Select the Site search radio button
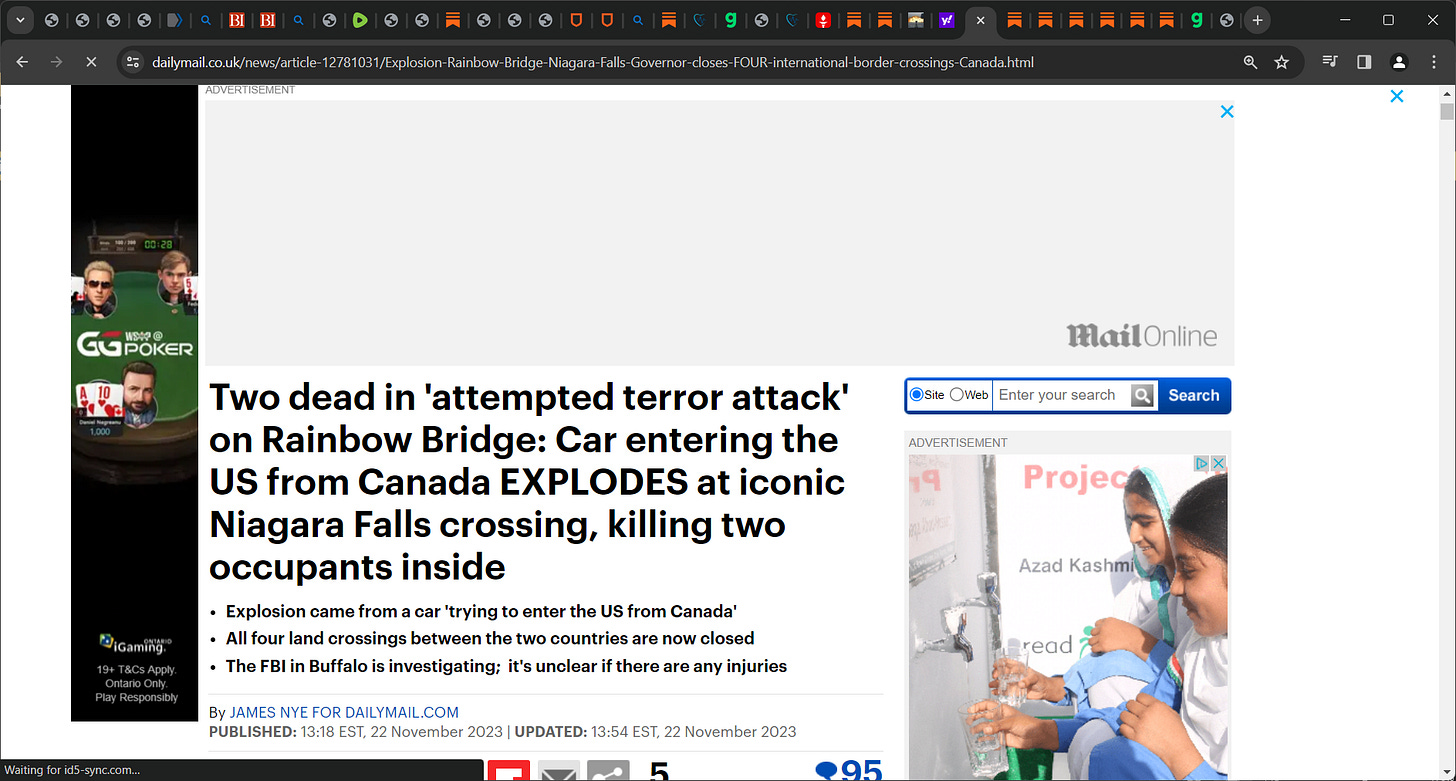This screenshot has height=781, width=1456. [x=916, y=395]
